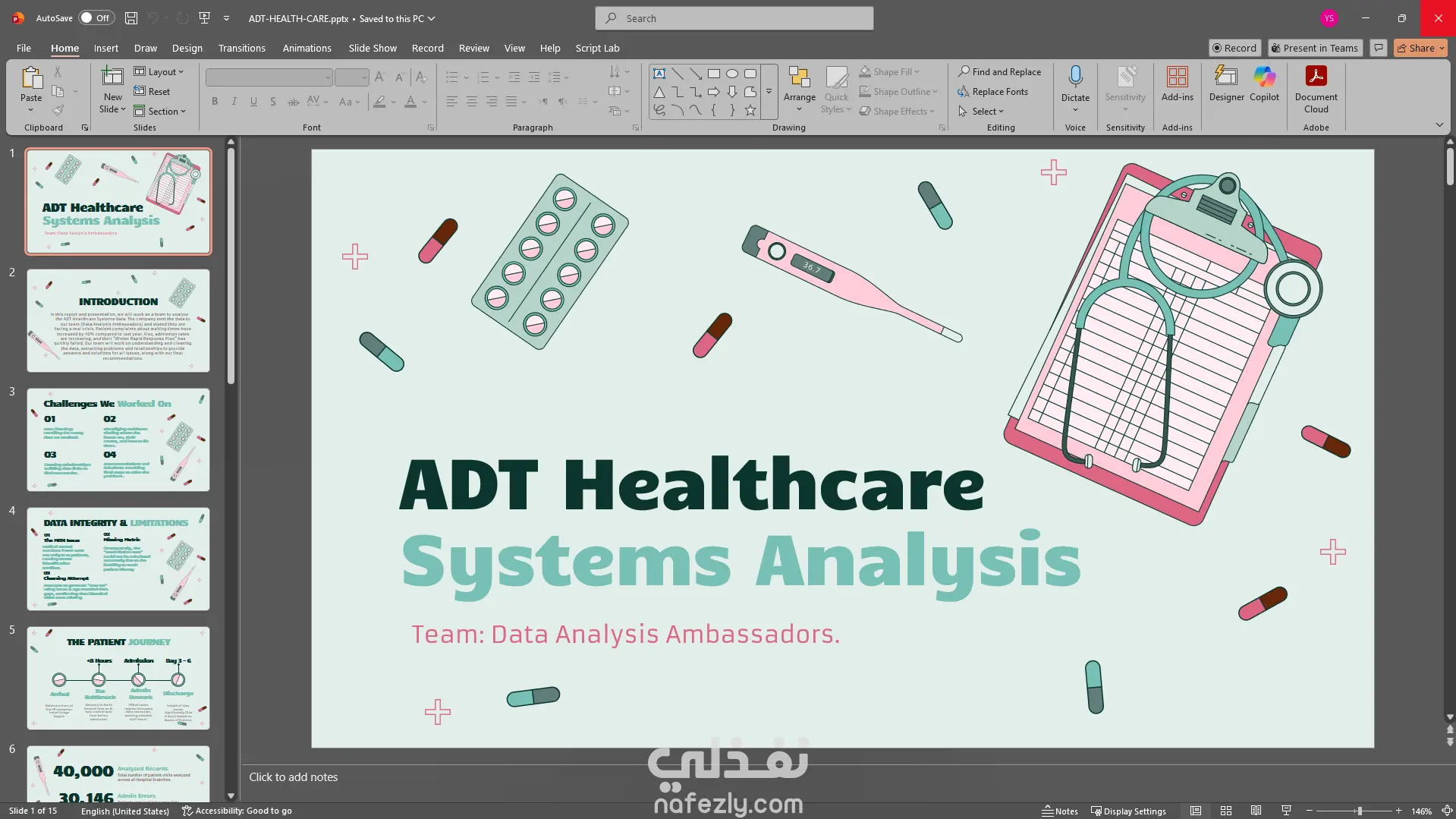Toggle Italic formatting
The height and width of the screenshot is (819, 1456).
click(x=234, y=101)
